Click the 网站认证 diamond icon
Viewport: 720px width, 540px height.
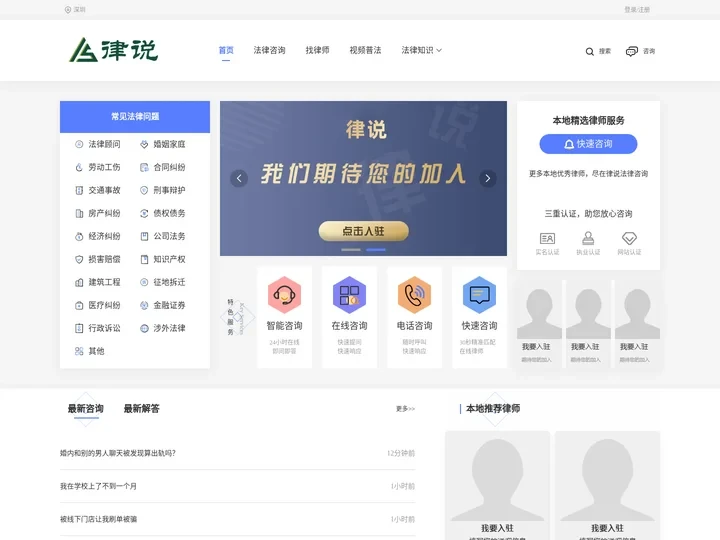click(629, 238)
